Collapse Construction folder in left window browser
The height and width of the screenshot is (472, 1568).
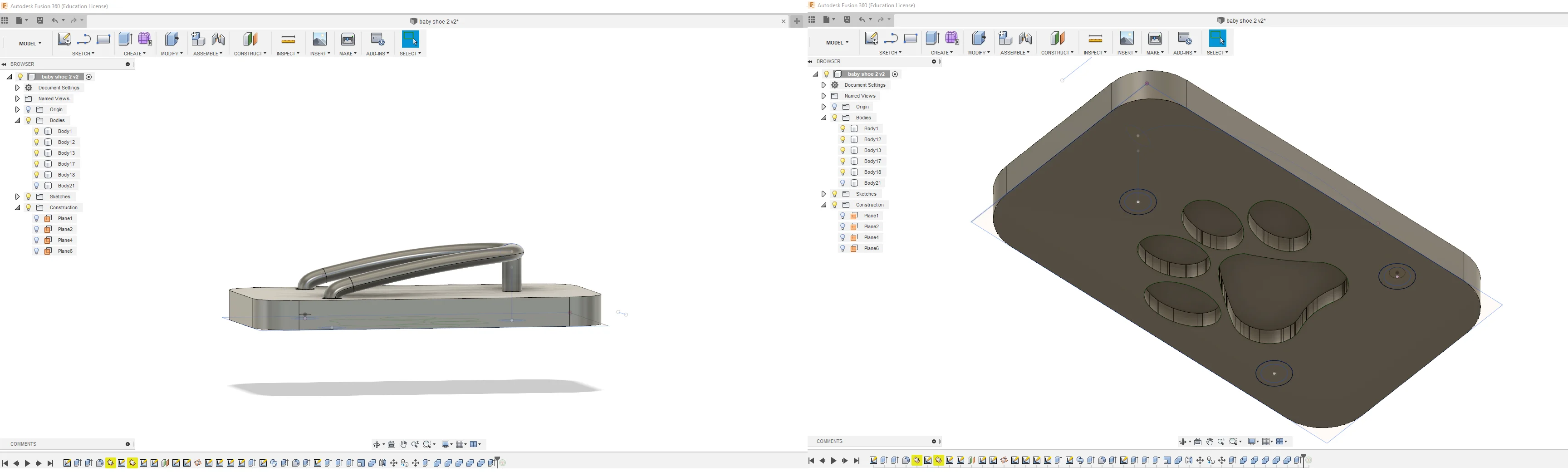17,208
